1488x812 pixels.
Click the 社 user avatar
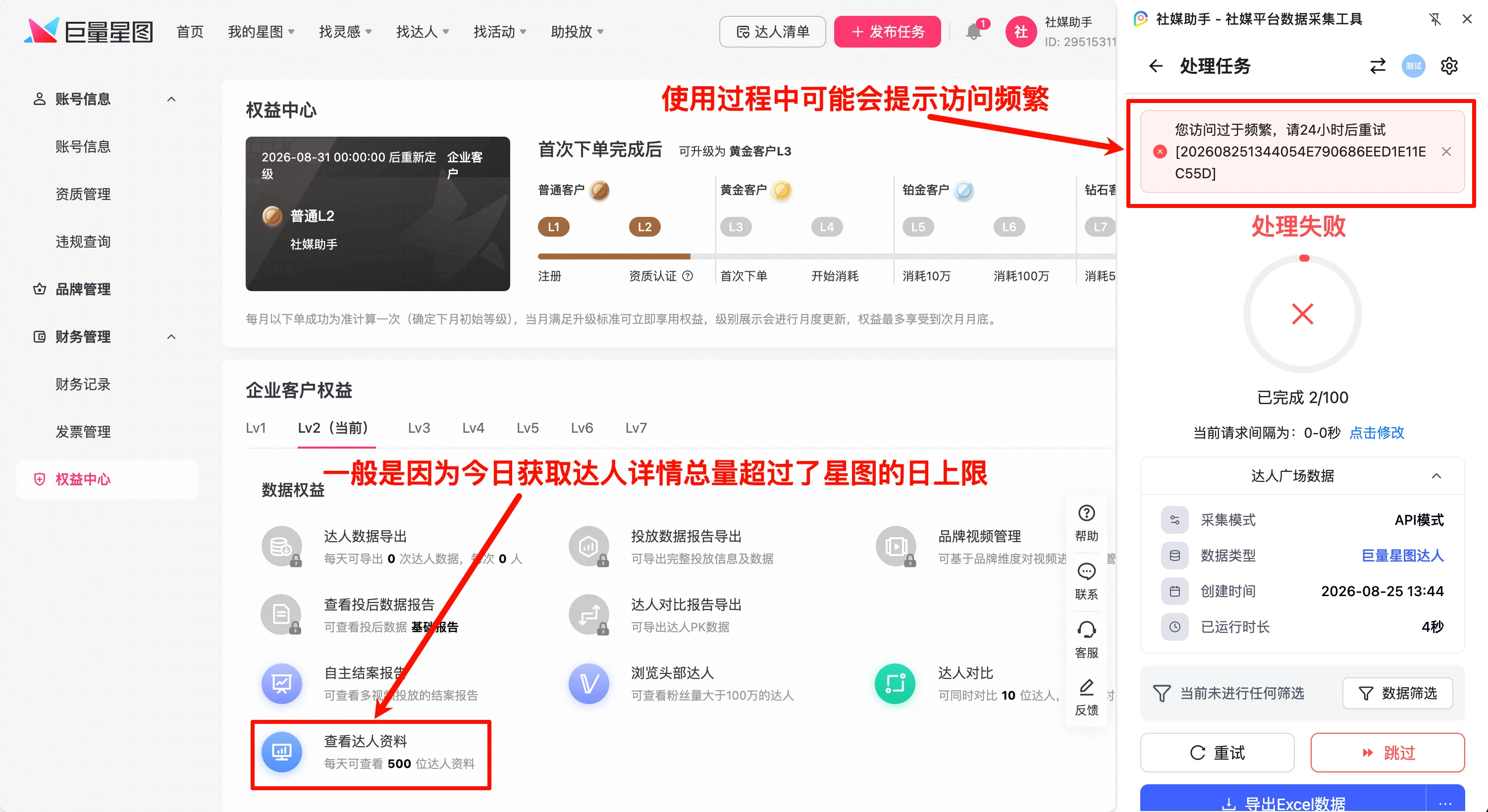[1021, 32]
